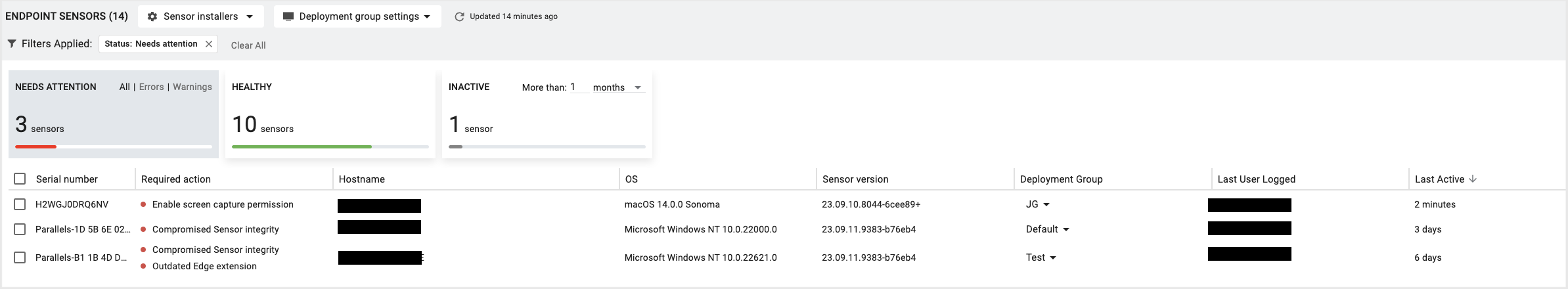Show only Errors in Needs Attention
The image size is (1568, 289).
(151, 87)
